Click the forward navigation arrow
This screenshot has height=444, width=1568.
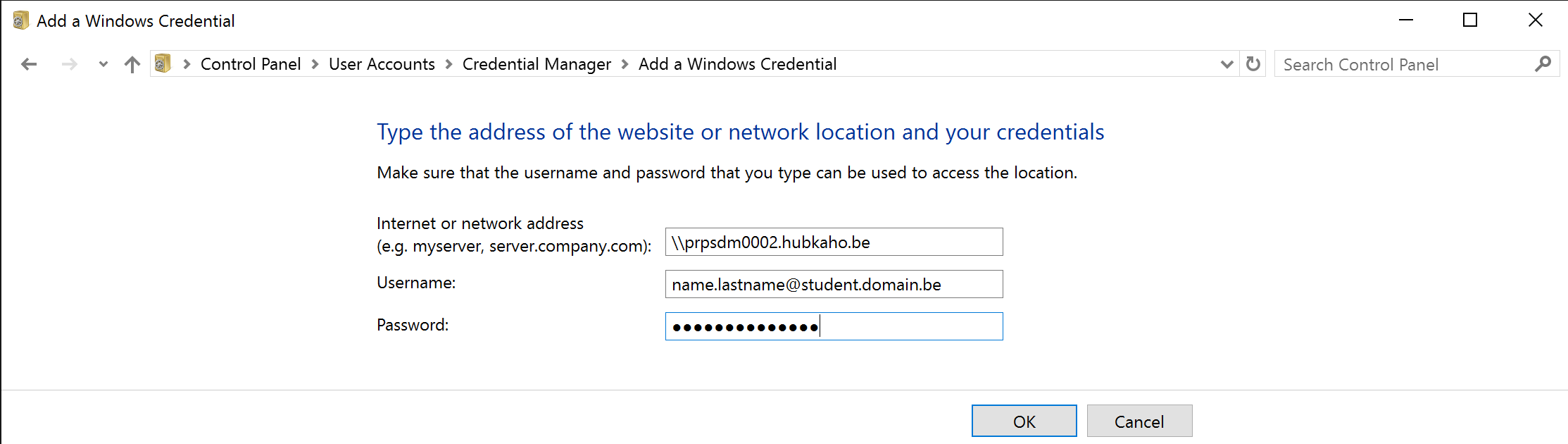click(69, 64)
